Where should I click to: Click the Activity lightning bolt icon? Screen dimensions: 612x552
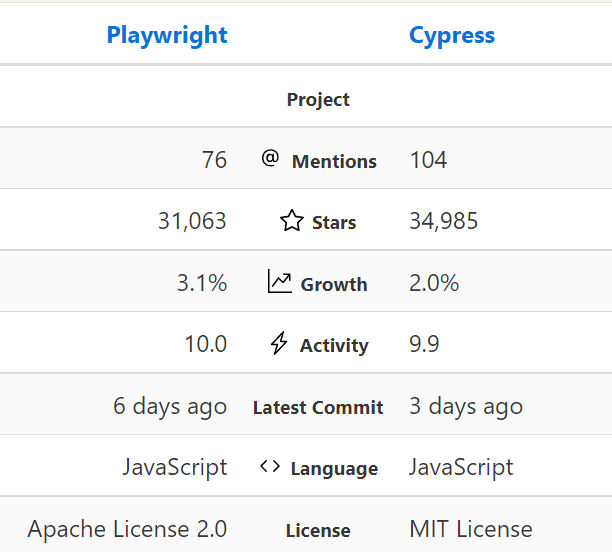coord(279,343)
